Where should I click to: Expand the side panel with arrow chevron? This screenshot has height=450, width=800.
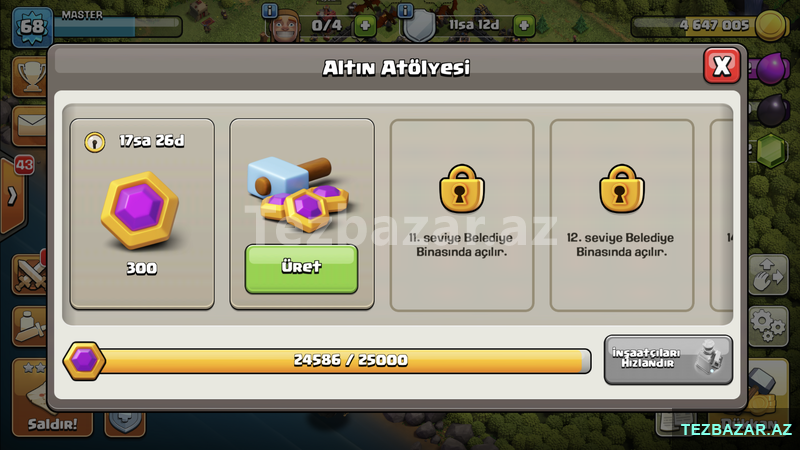coord(13,196)
